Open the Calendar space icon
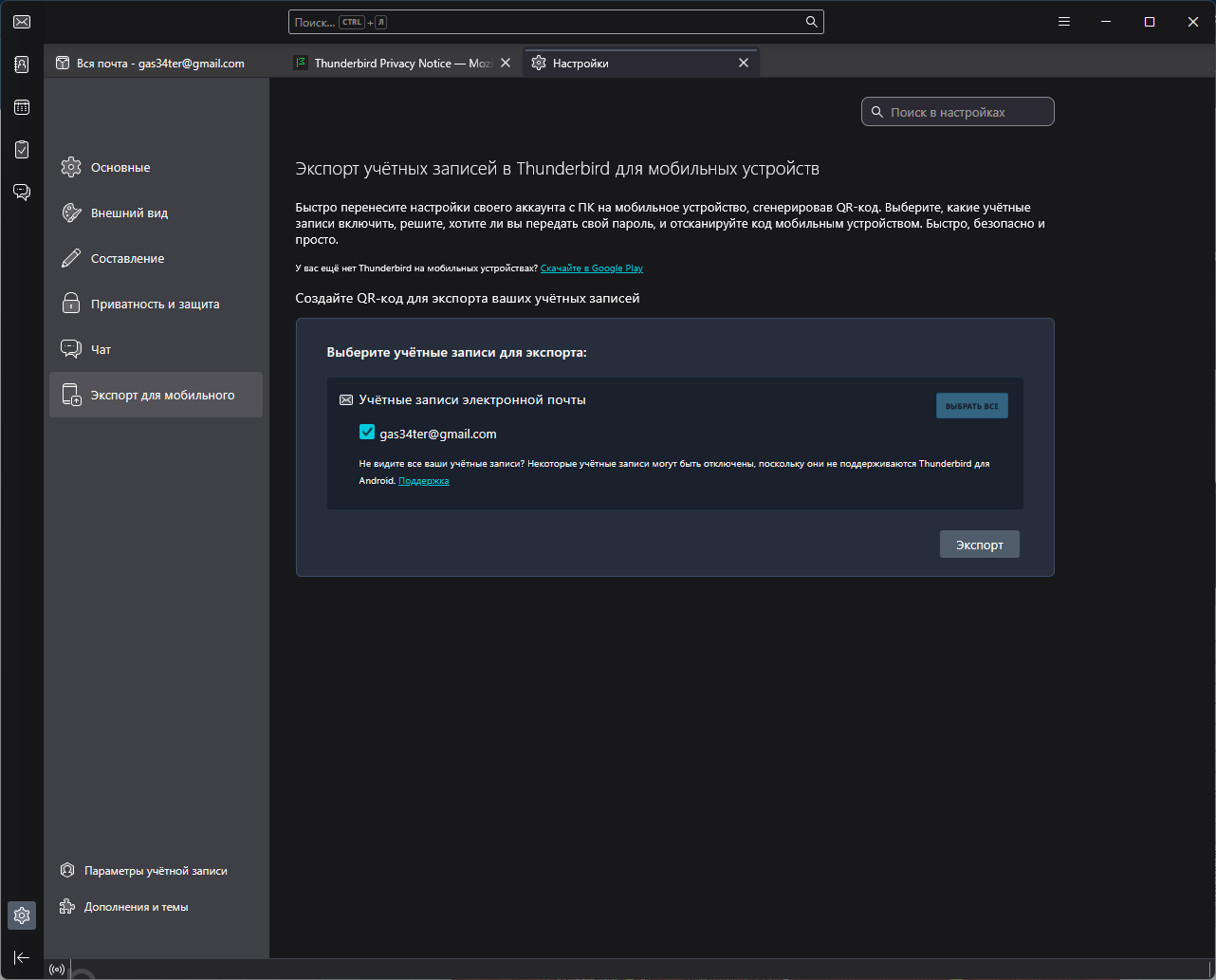Viewport: 1216px width, 980px height. point(22,107)
